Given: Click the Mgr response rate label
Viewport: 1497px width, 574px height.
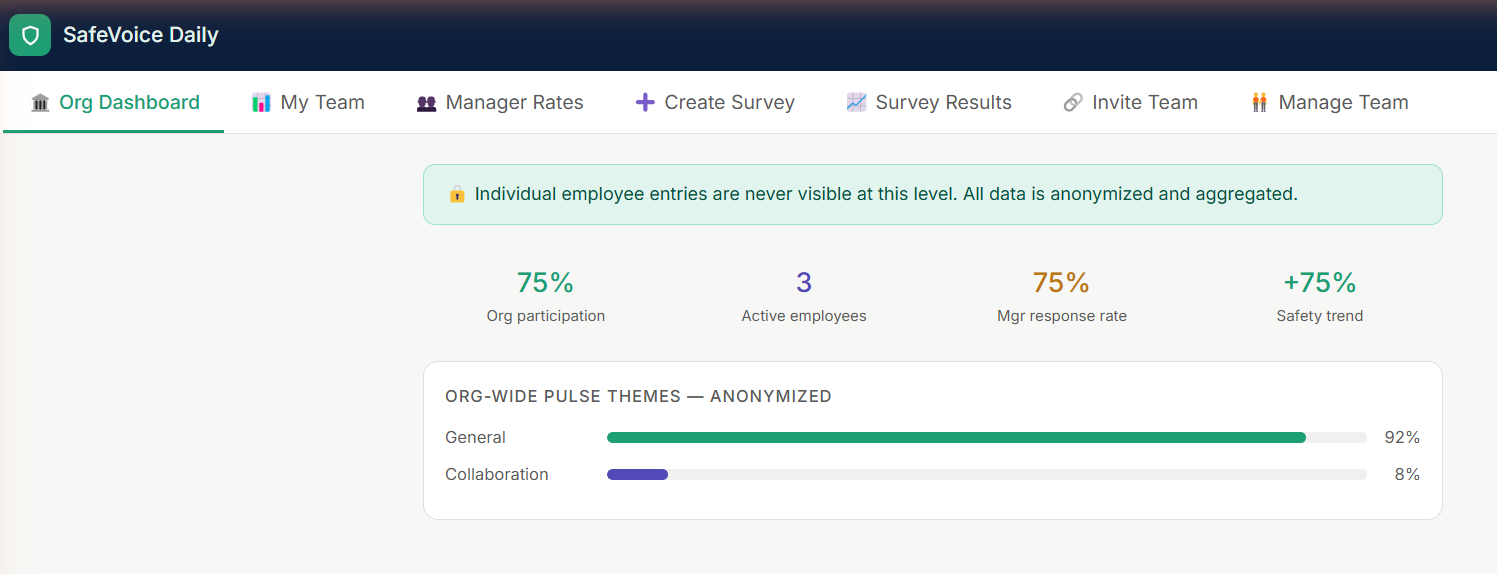Looking at the screenshot, I should (1062, 316).
